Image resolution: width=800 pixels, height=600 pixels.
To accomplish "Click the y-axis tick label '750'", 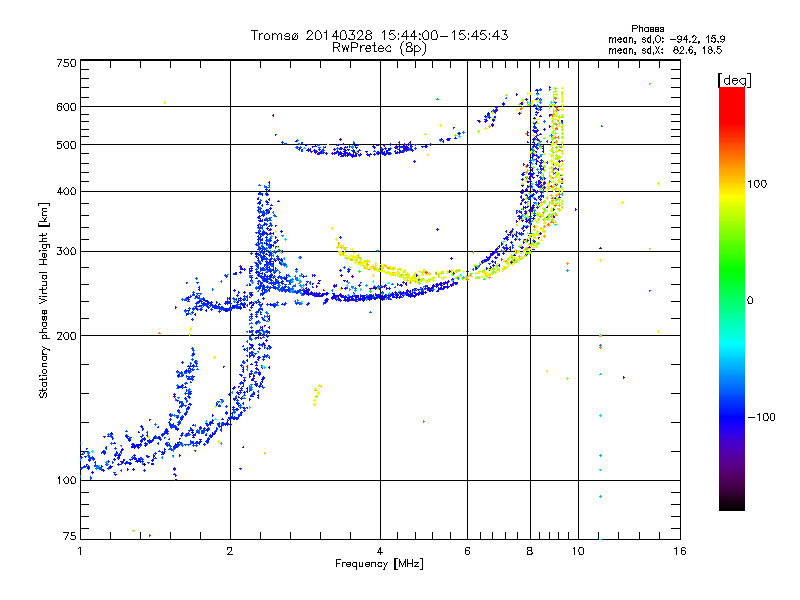I will tap(67, 63).
